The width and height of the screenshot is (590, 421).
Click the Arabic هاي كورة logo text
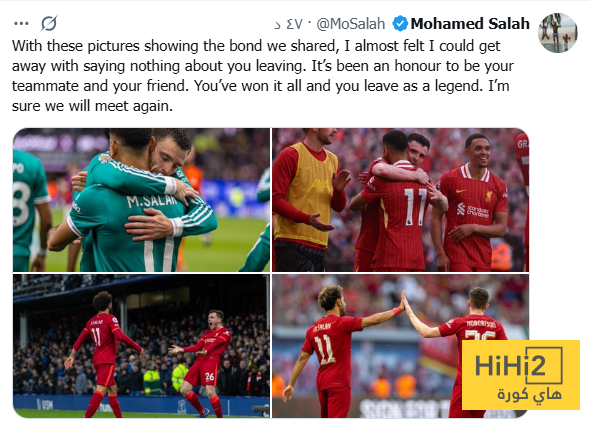coord(529,394)
